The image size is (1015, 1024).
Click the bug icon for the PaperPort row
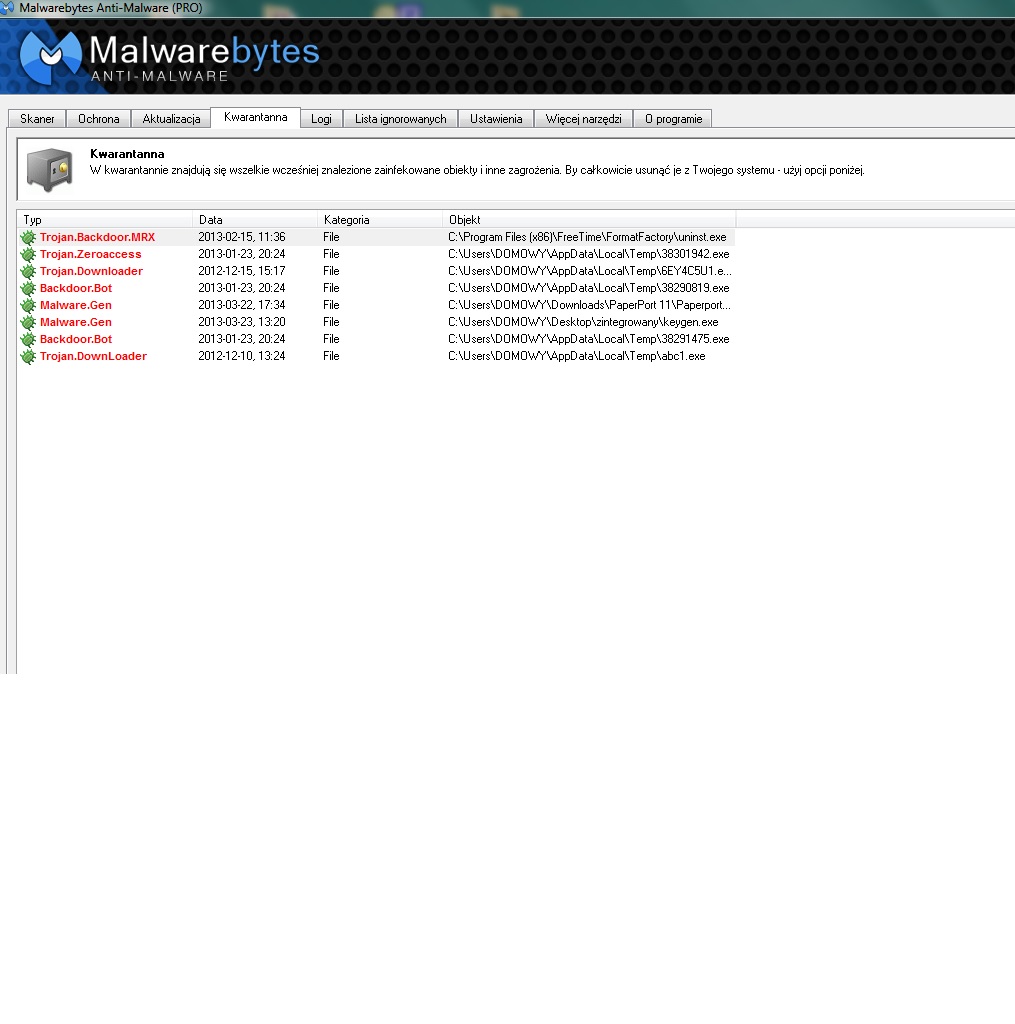28,305
